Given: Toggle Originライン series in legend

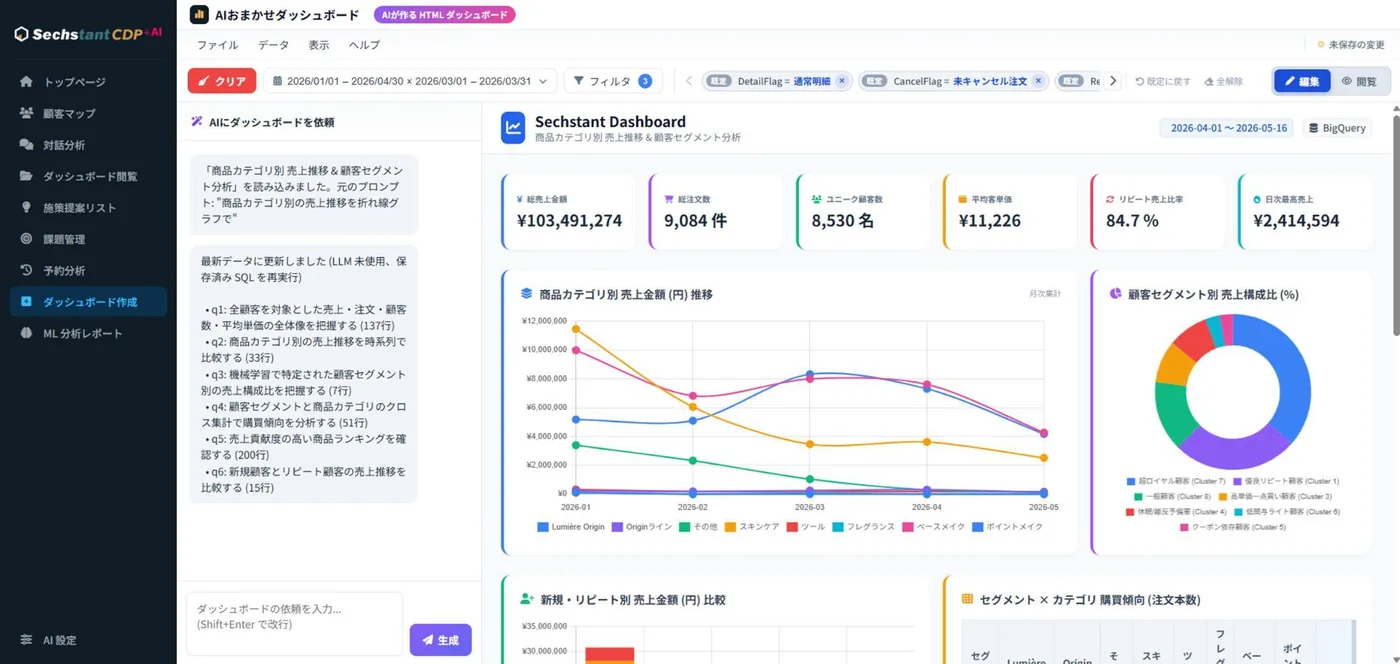Looking at the screenshot, I should [642, 526].
